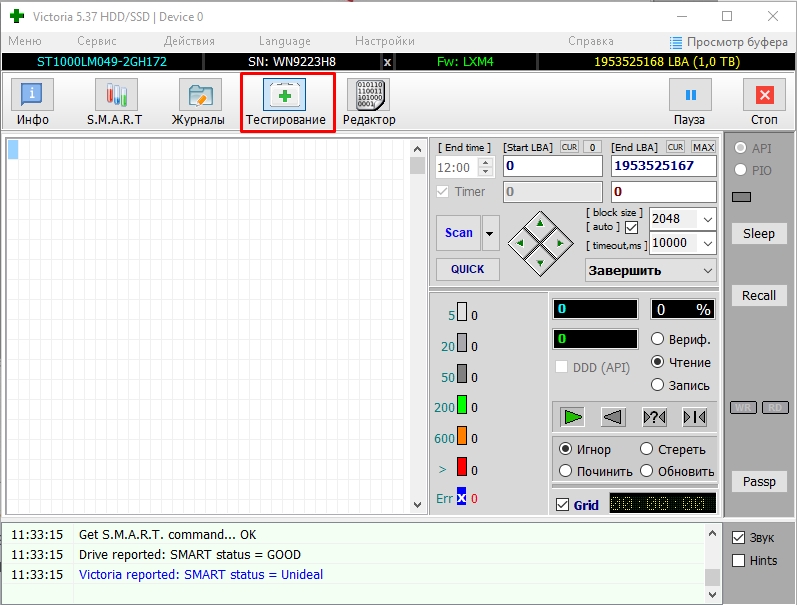The height and width of the screenshot is (605, 797).
Task: Click the right arrow on navigation diamond
Action: point(560,243)
